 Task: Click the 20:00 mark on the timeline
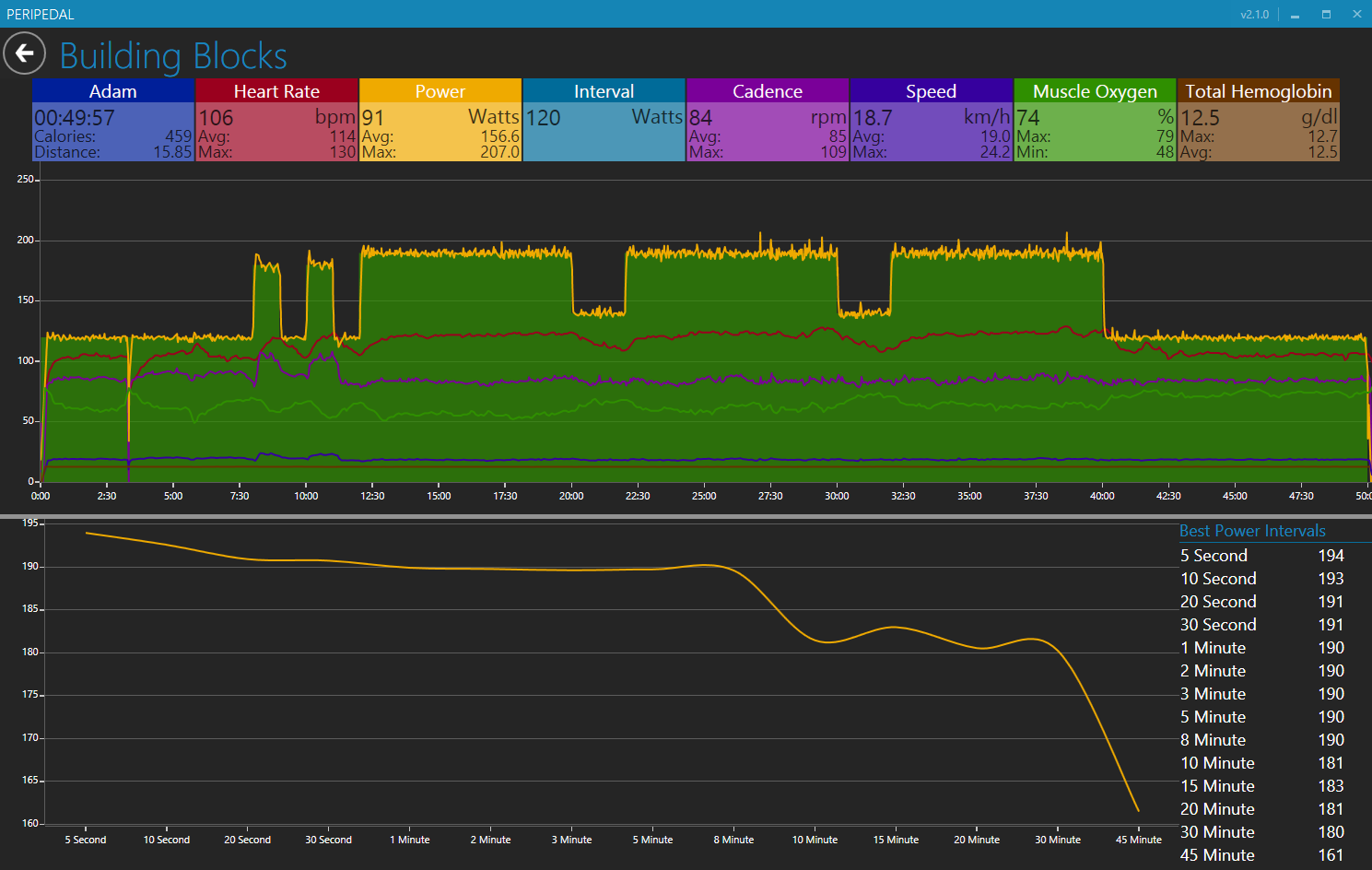coord(571,496)
